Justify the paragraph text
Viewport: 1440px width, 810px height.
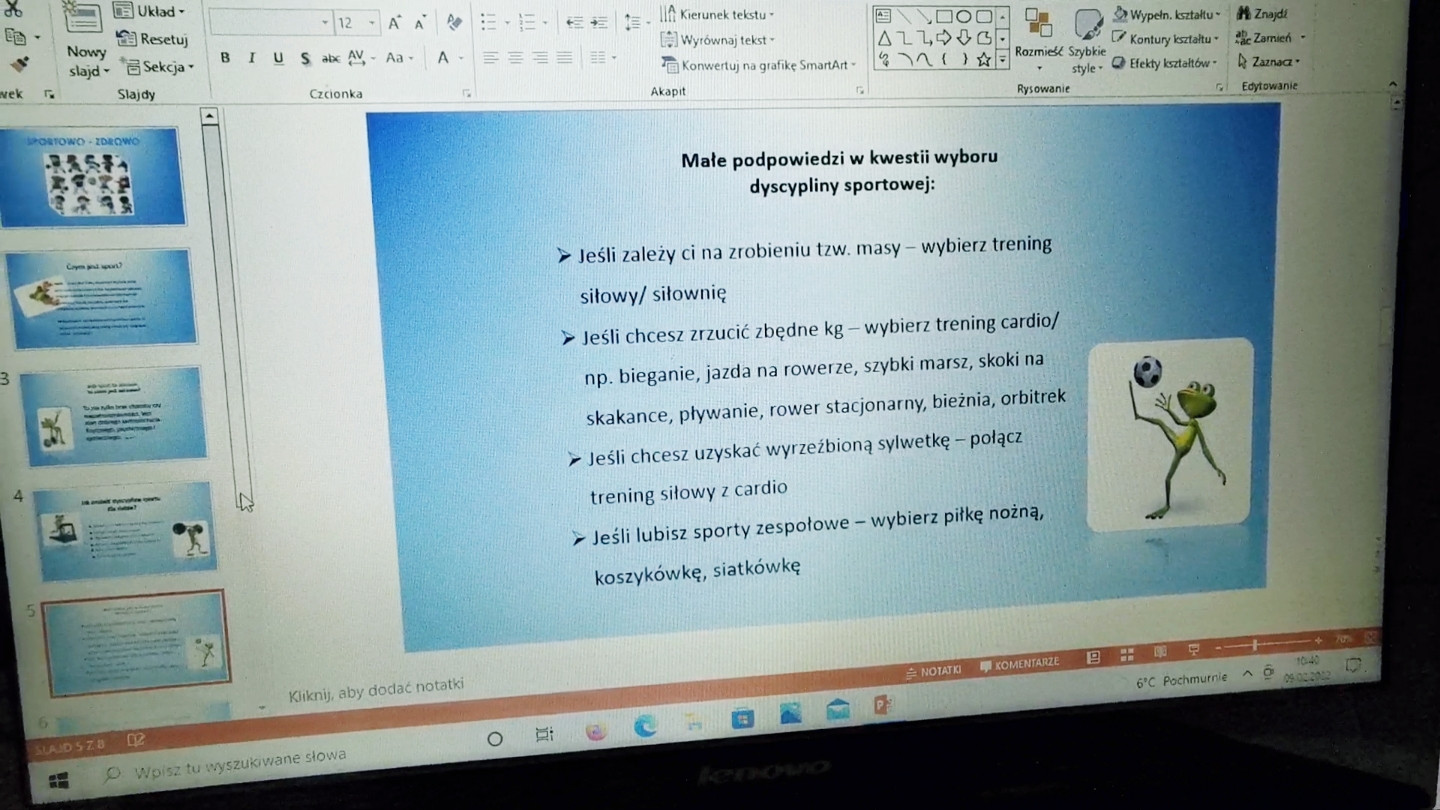(x=565, y=58)
